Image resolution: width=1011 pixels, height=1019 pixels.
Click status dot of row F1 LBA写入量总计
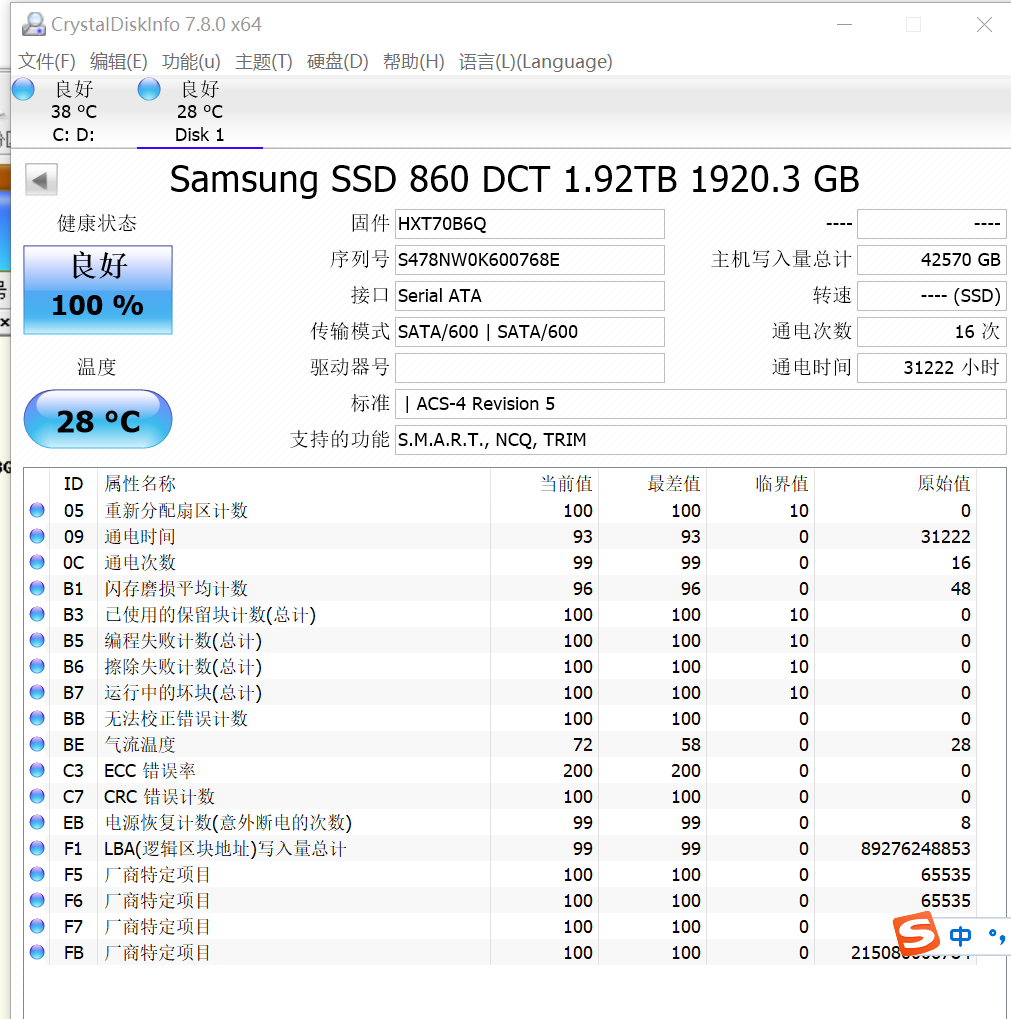click(x=37, y=848)
